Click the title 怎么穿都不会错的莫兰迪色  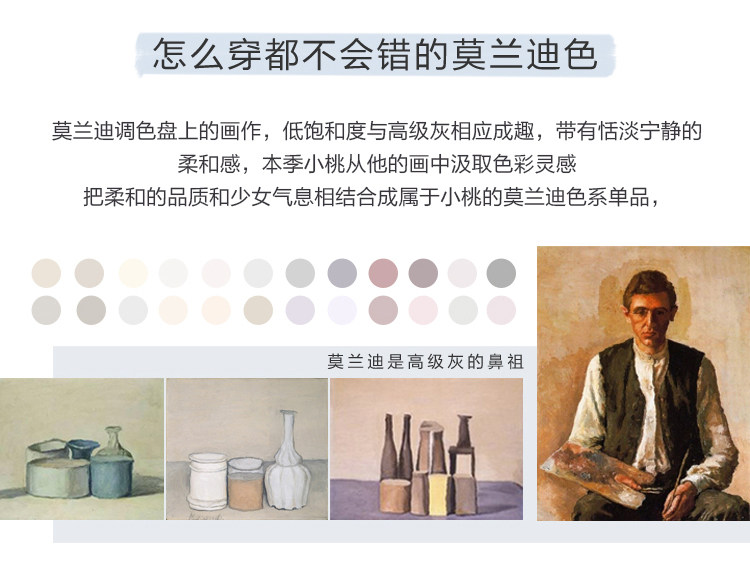click(375, 54)
